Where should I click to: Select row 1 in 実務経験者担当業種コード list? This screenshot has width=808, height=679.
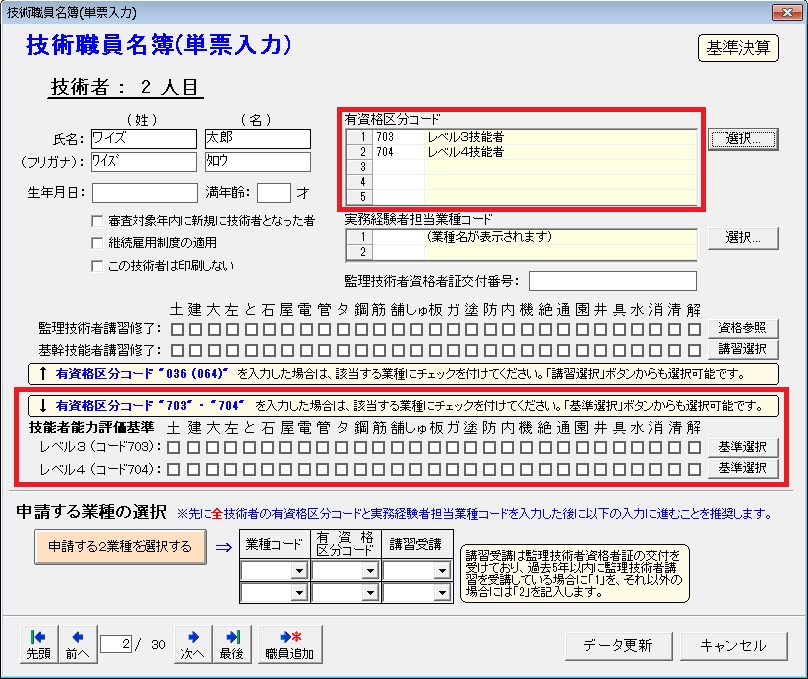tap(521, 237)
